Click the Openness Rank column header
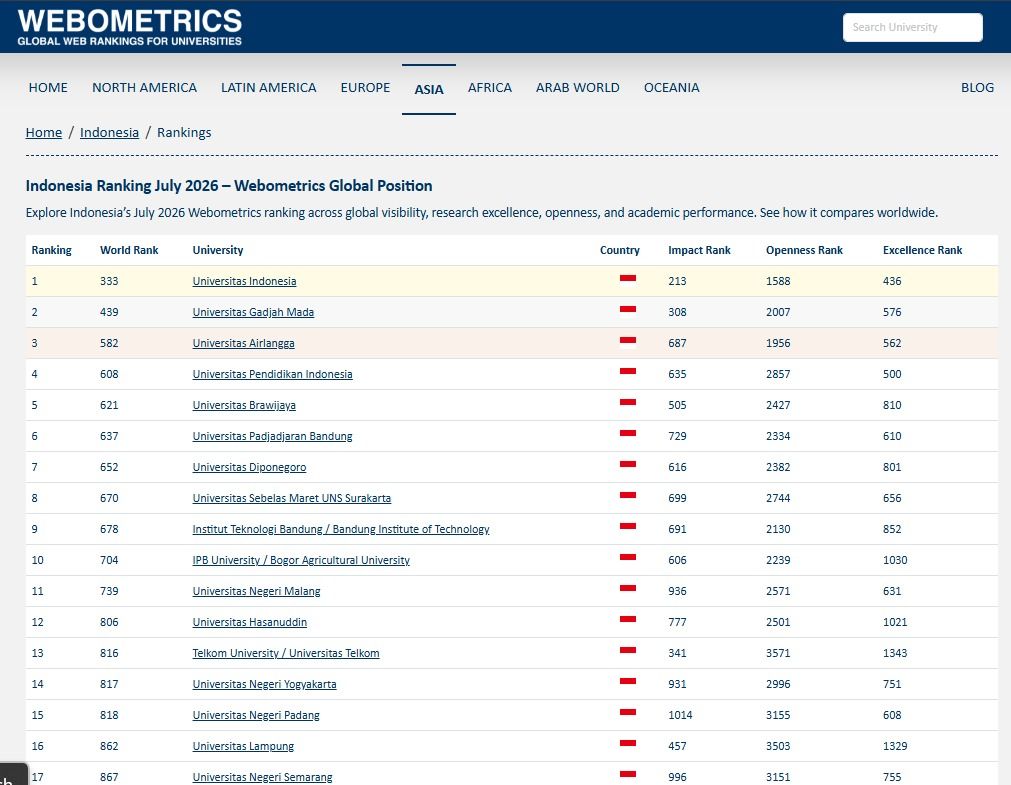The width and height of the screenshot is (1011, 785). coord(804,250)
